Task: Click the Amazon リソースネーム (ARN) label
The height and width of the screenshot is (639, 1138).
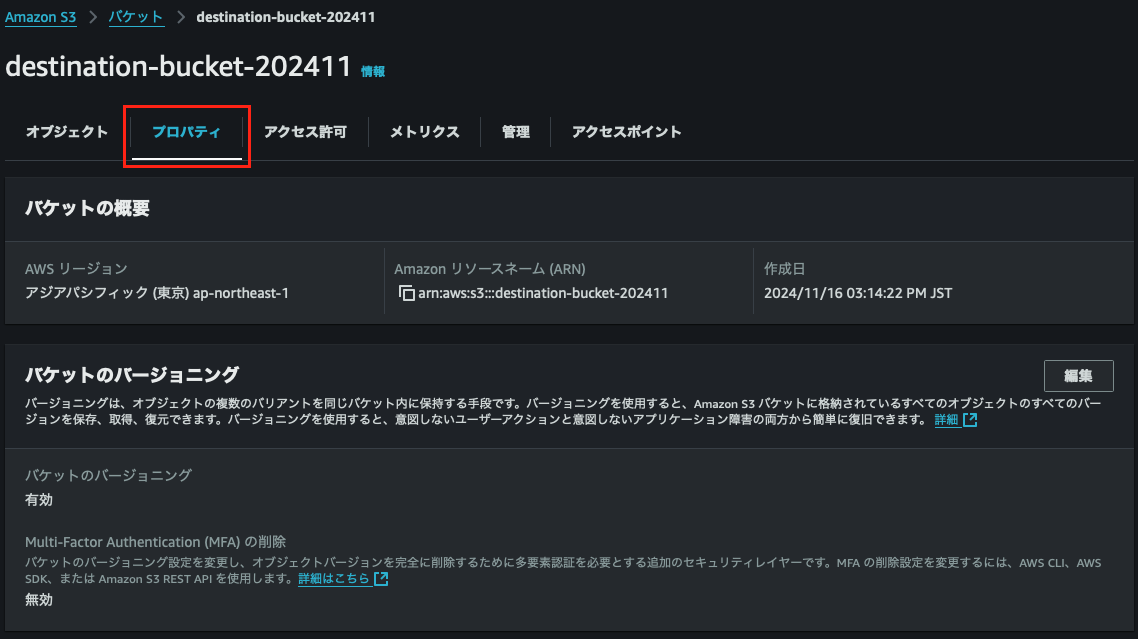Action: coord(490,269)
